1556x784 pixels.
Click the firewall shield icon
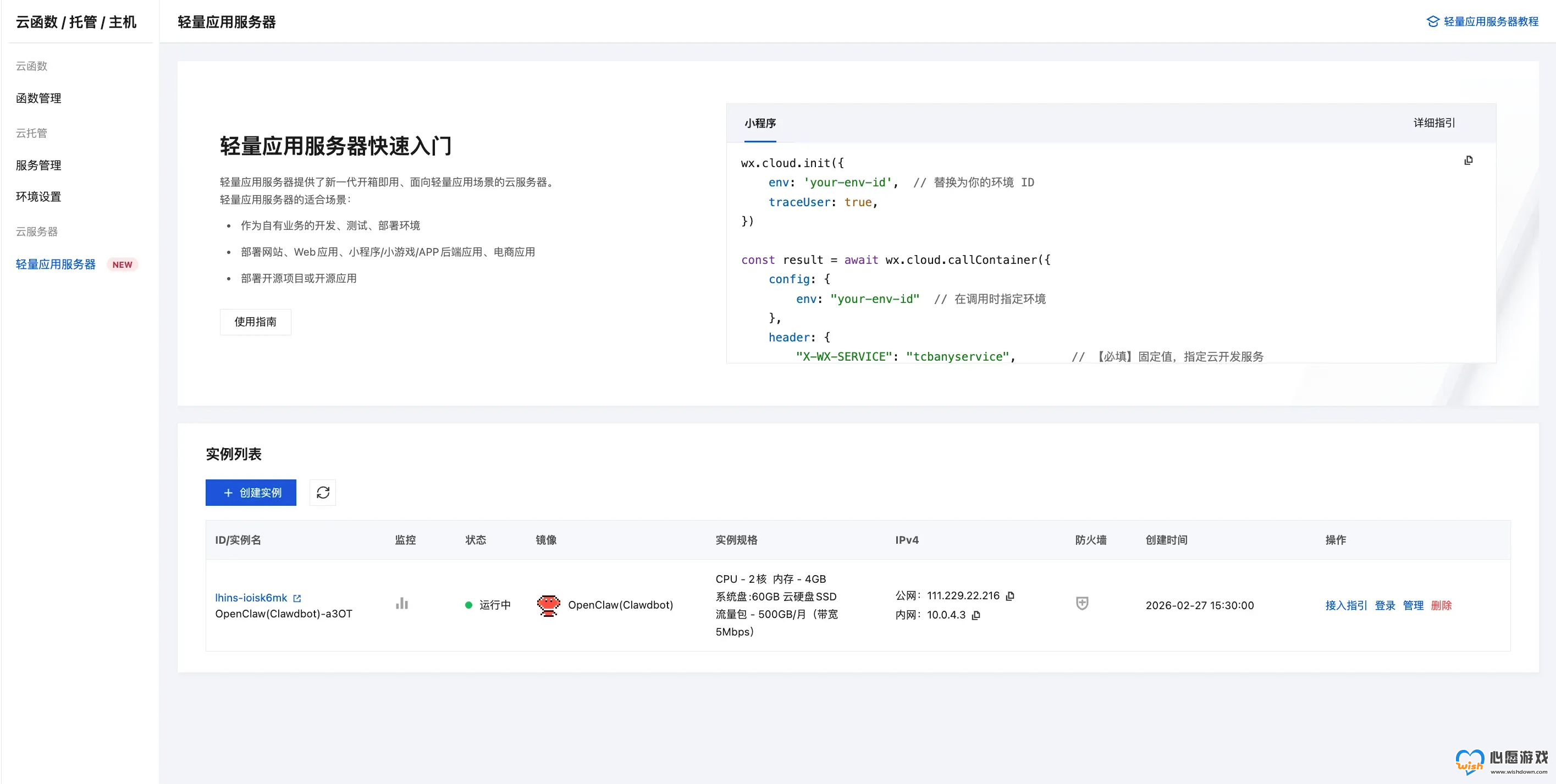pos(1082,604)
